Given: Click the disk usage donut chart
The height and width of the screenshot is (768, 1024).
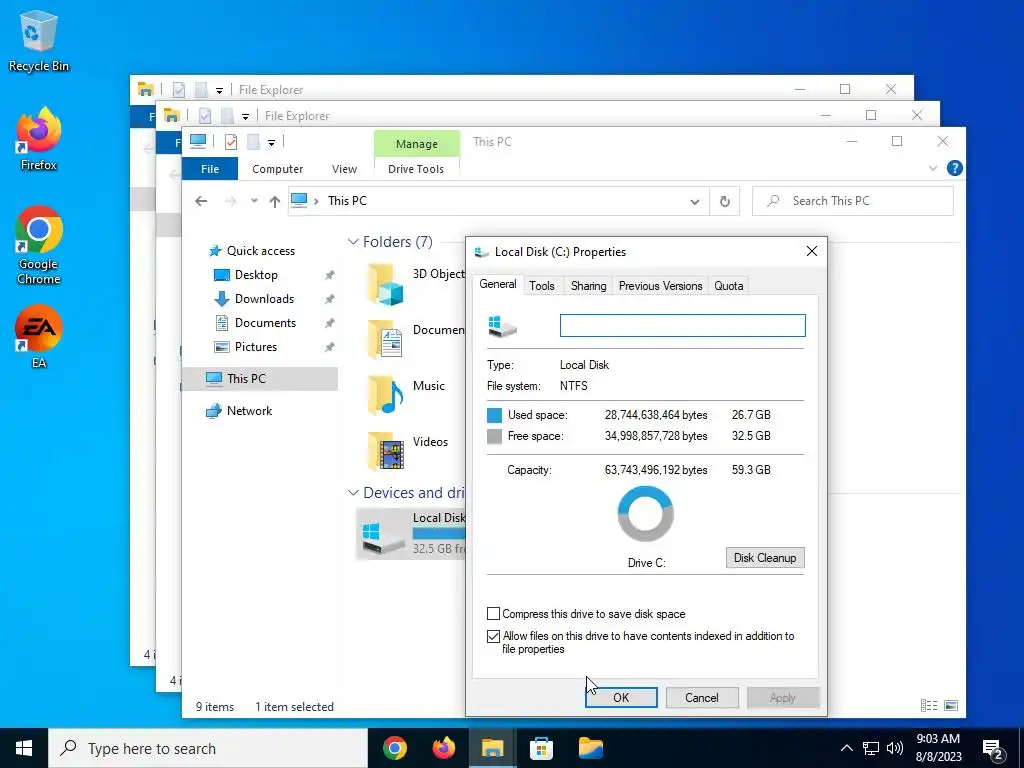Looking at the screenshot, I should [x=645, y=513].
